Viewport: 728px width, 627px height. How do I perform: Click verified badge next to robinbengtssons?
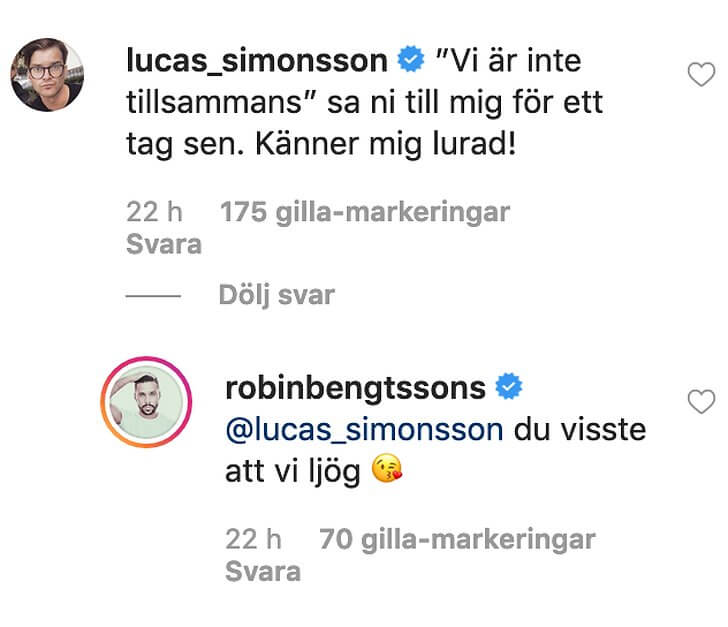(510, 387)
